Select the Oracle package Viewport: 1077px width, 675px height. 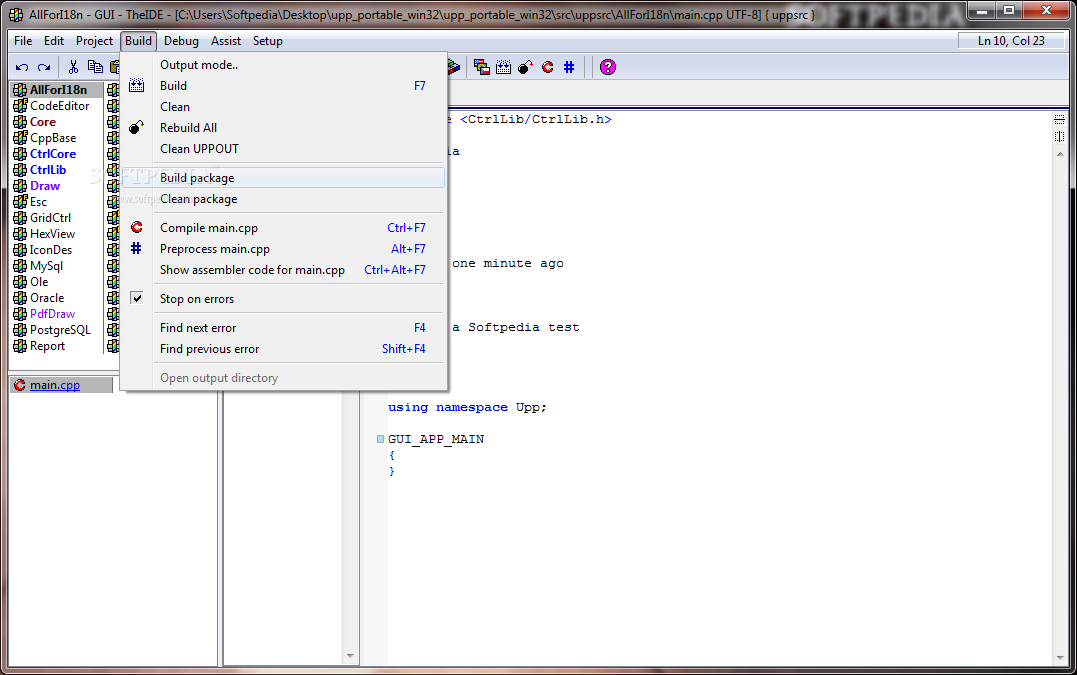click(x=57, y=298)
